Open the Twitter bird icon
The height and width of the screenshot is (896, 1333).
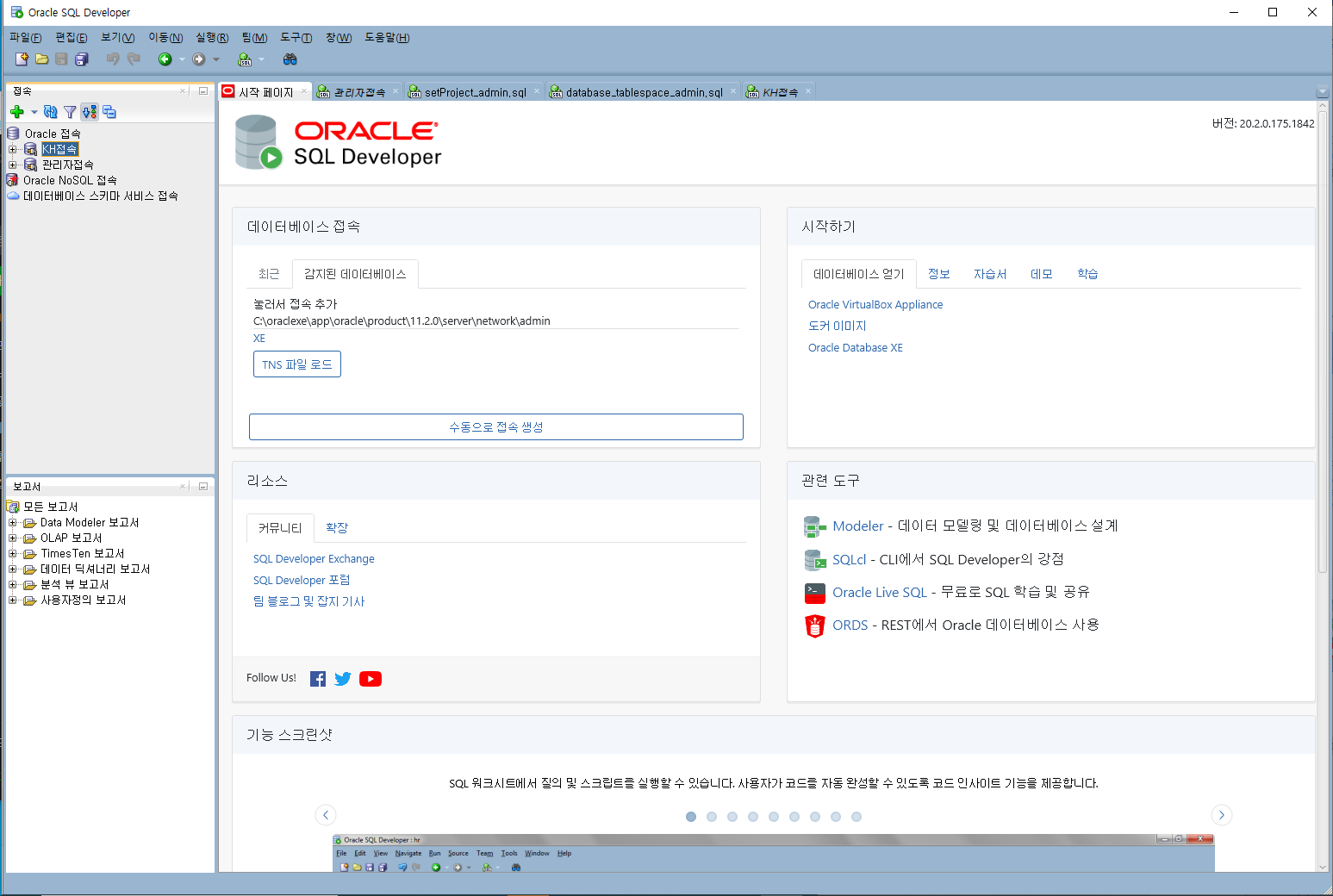343,679
